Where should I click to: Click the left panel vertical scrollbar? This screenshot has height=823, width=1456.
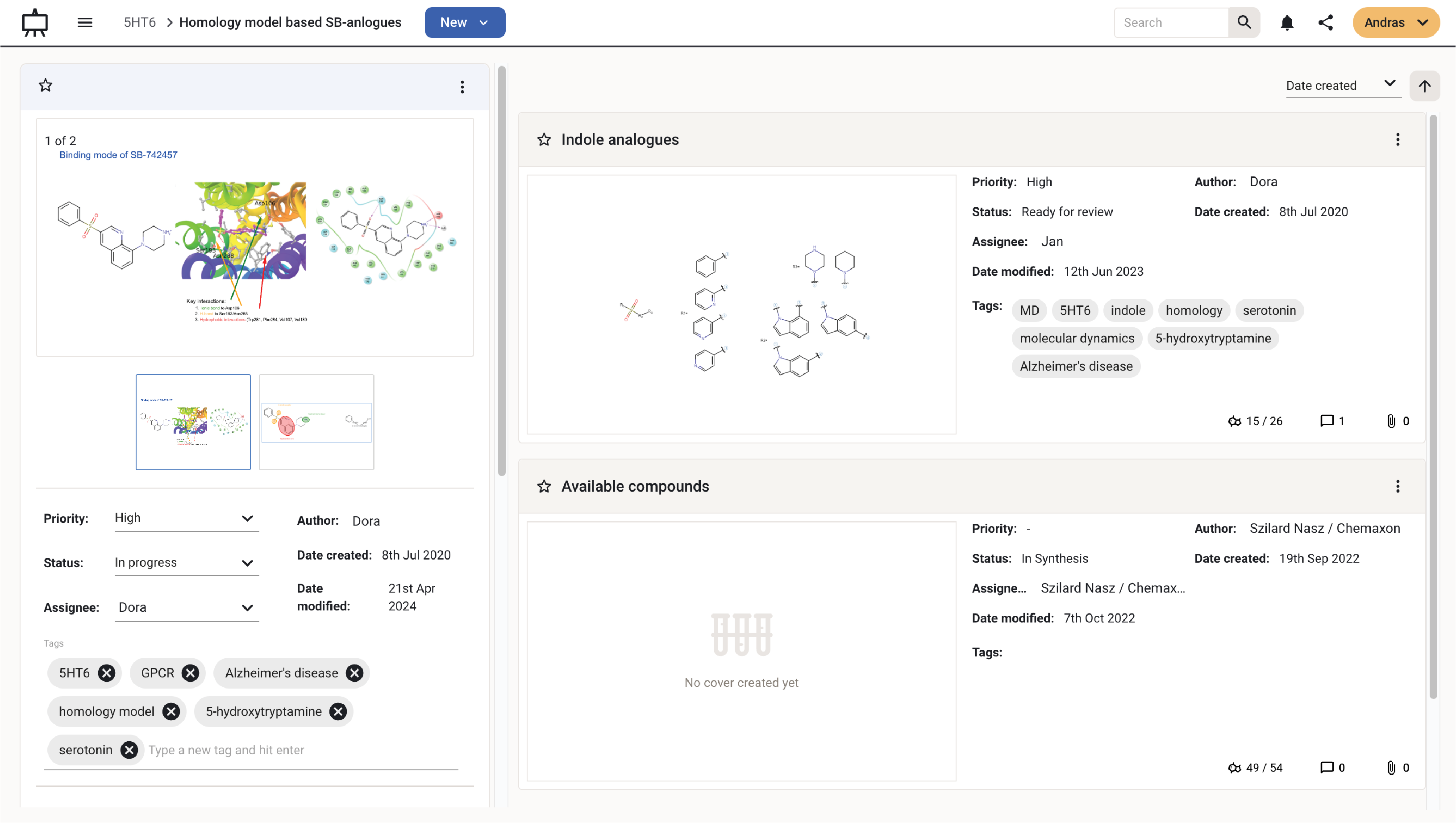(501, 272)
